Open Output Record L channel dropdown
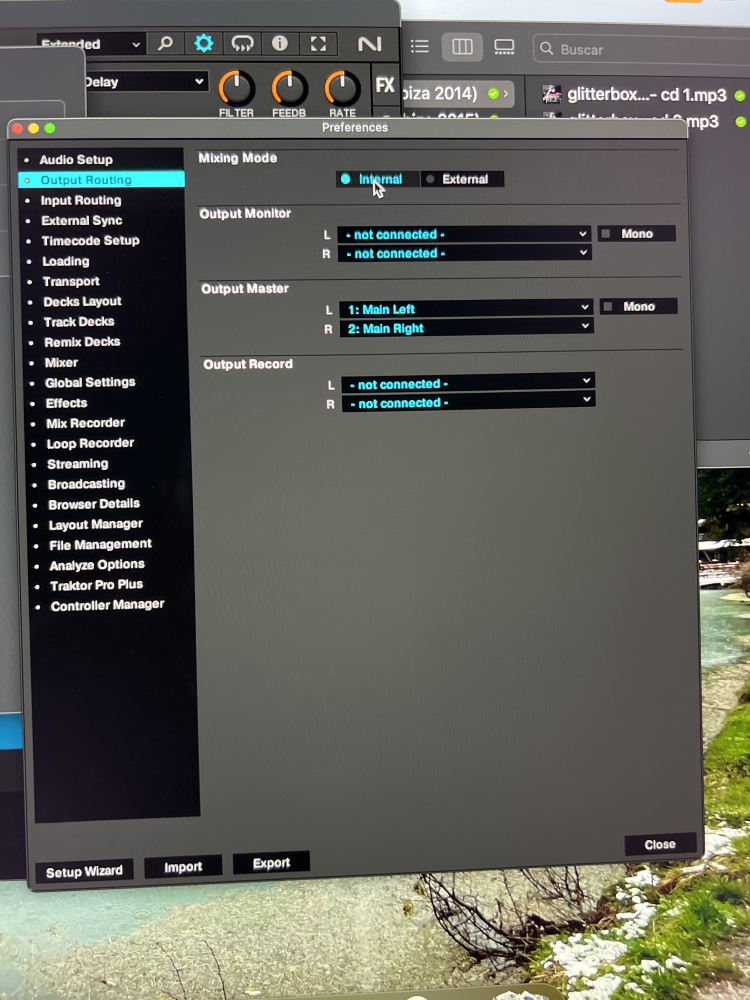The height and width of the screenshot is (1000, 750). (468, 383)
